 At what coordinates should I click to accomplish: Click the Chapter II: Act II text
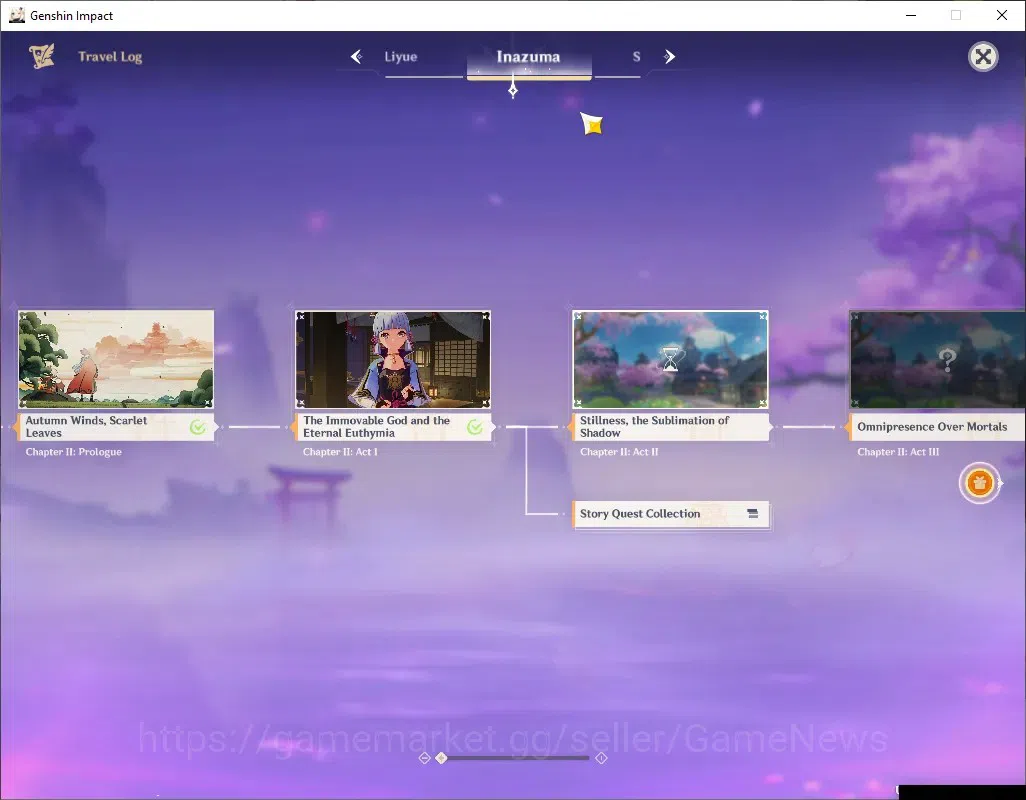coord(619,452)
